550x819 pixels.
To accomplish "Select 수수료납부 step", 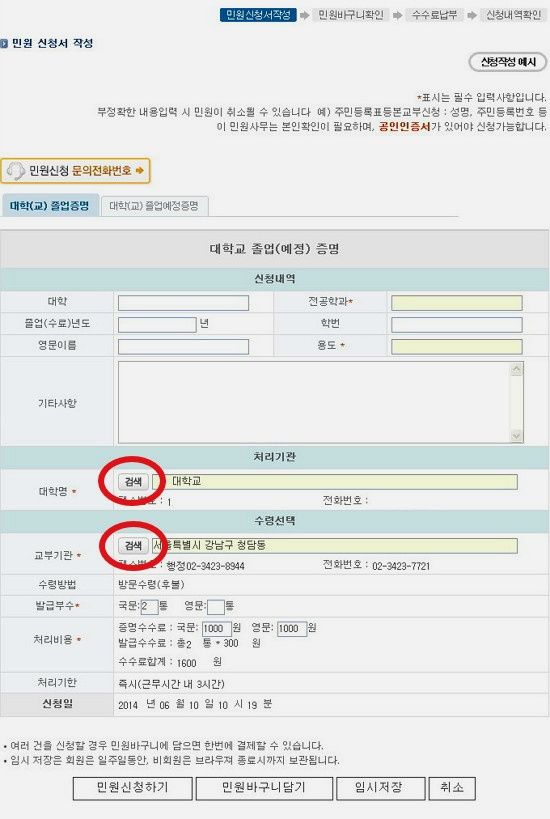I will 435,15.
